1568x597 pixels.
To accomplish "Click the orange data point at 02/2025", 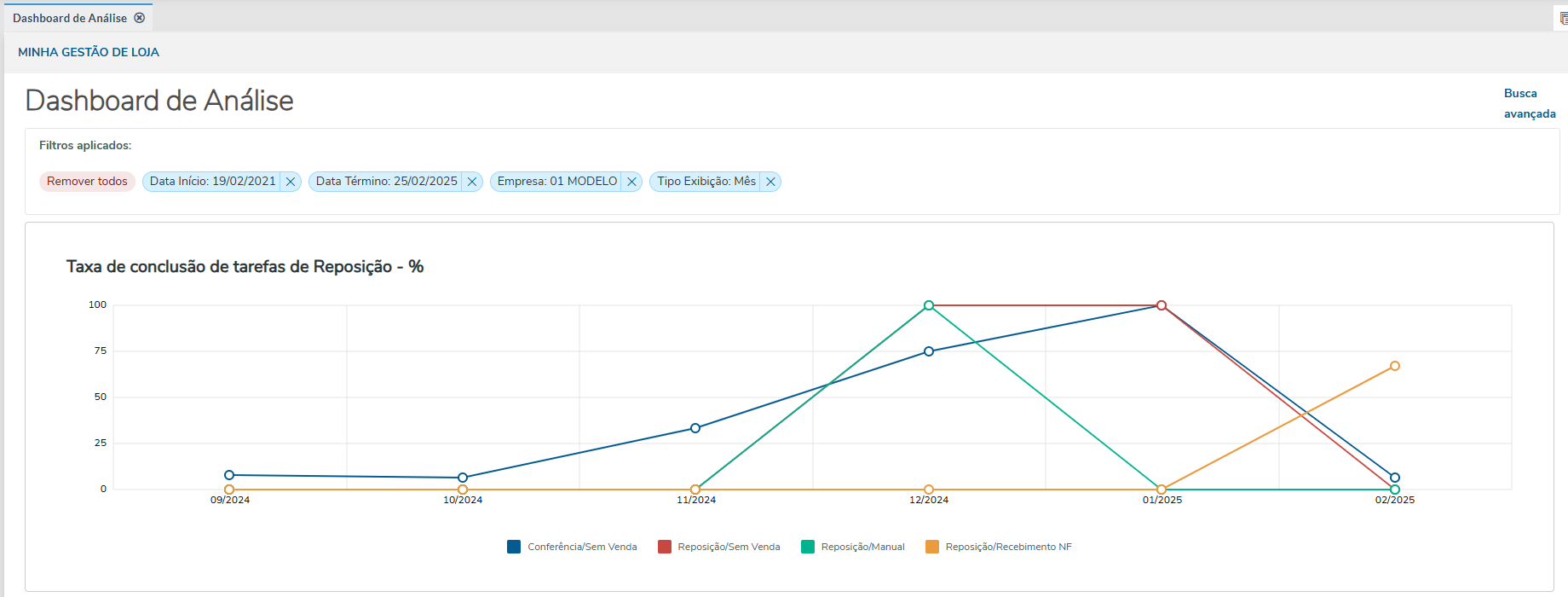I will pos(1395,366).
